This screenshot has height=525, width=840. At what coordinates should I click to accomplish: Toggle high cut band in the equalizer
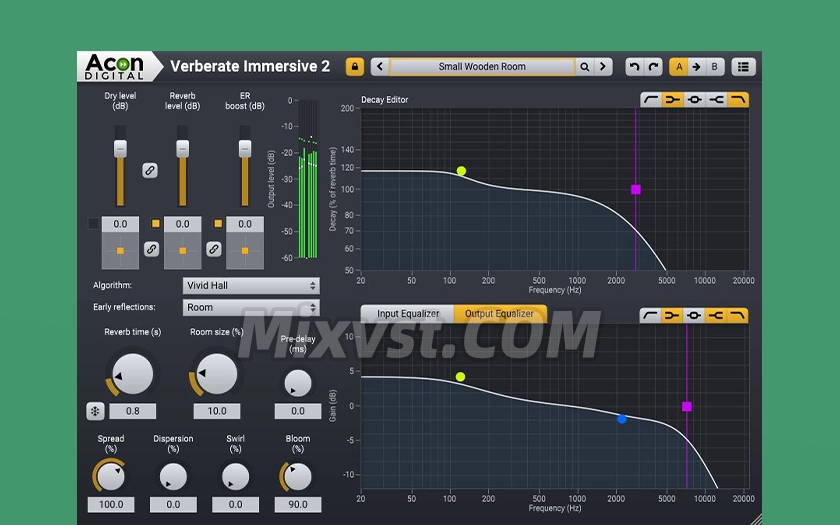[x=737, y=316]
